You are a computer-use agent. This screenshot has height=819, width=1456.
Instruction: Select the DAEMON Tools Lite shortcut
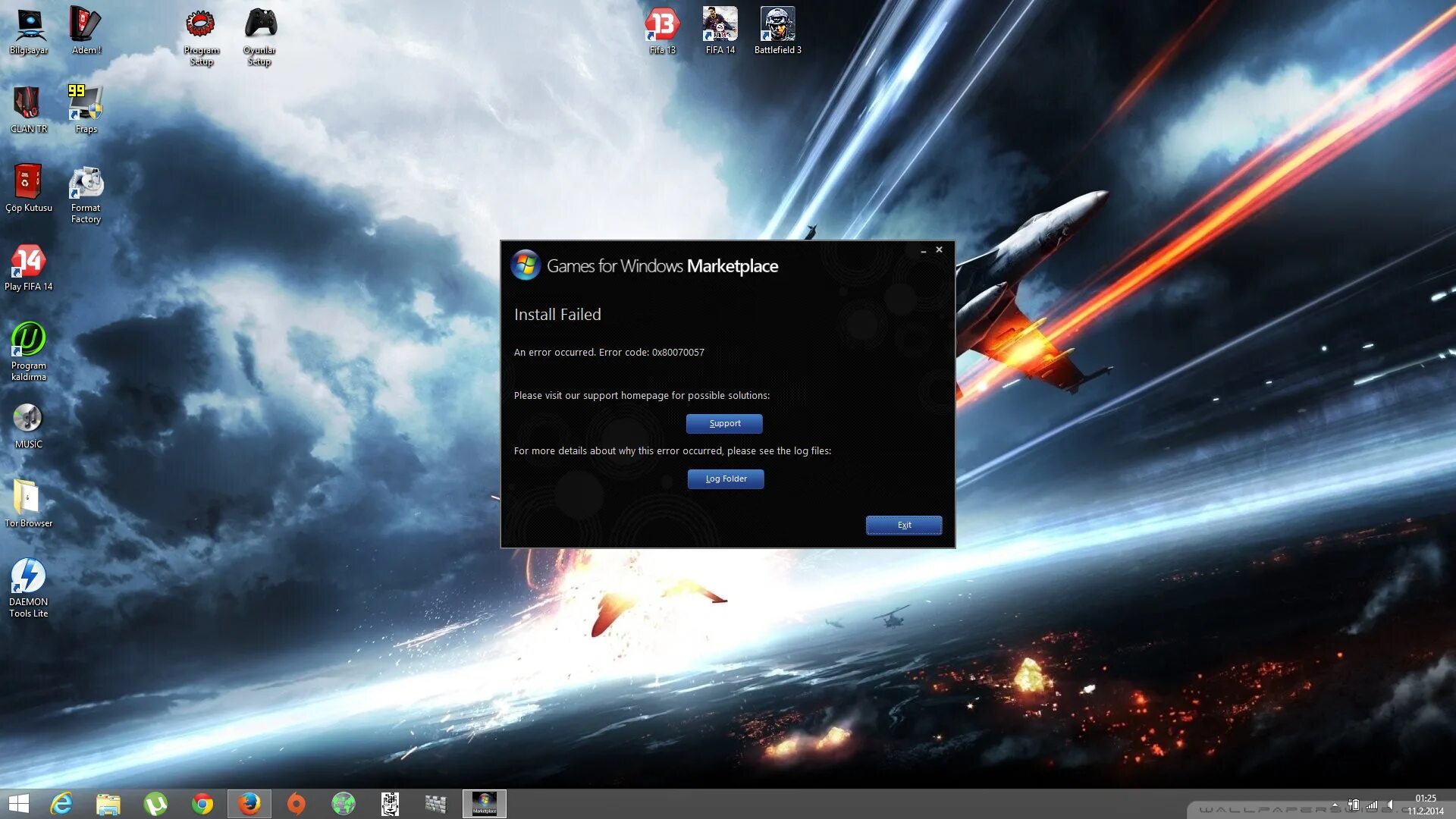pos(29,588)
